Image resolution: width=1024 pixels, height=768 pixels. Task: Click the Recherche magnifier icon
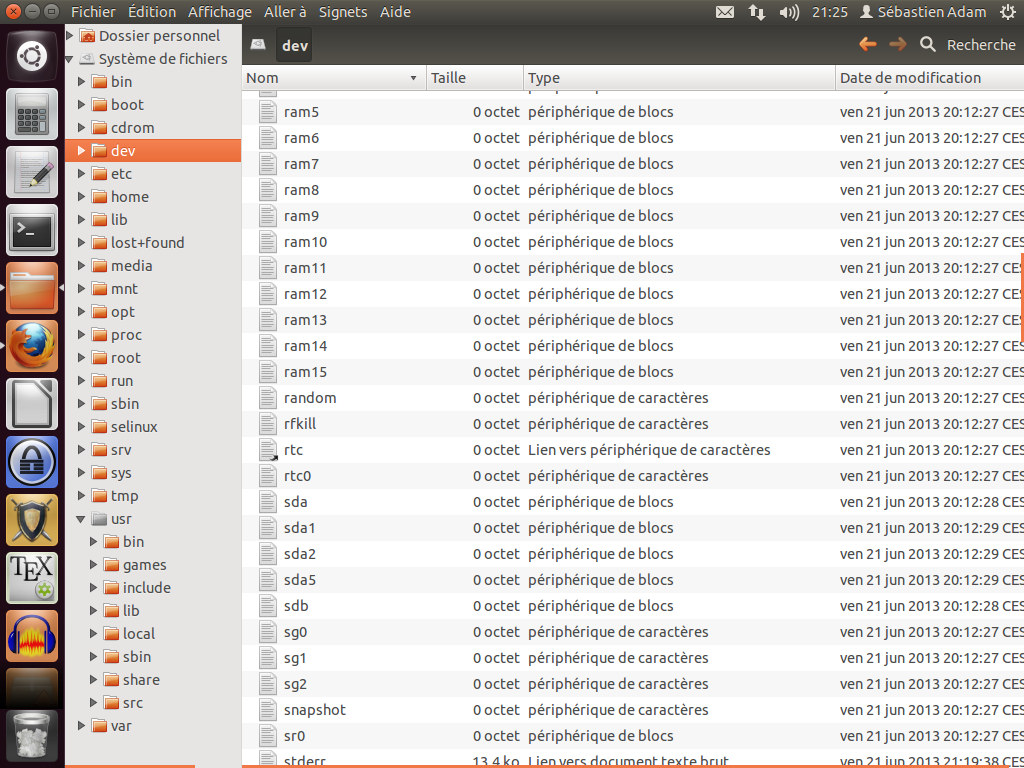point(928,44)
